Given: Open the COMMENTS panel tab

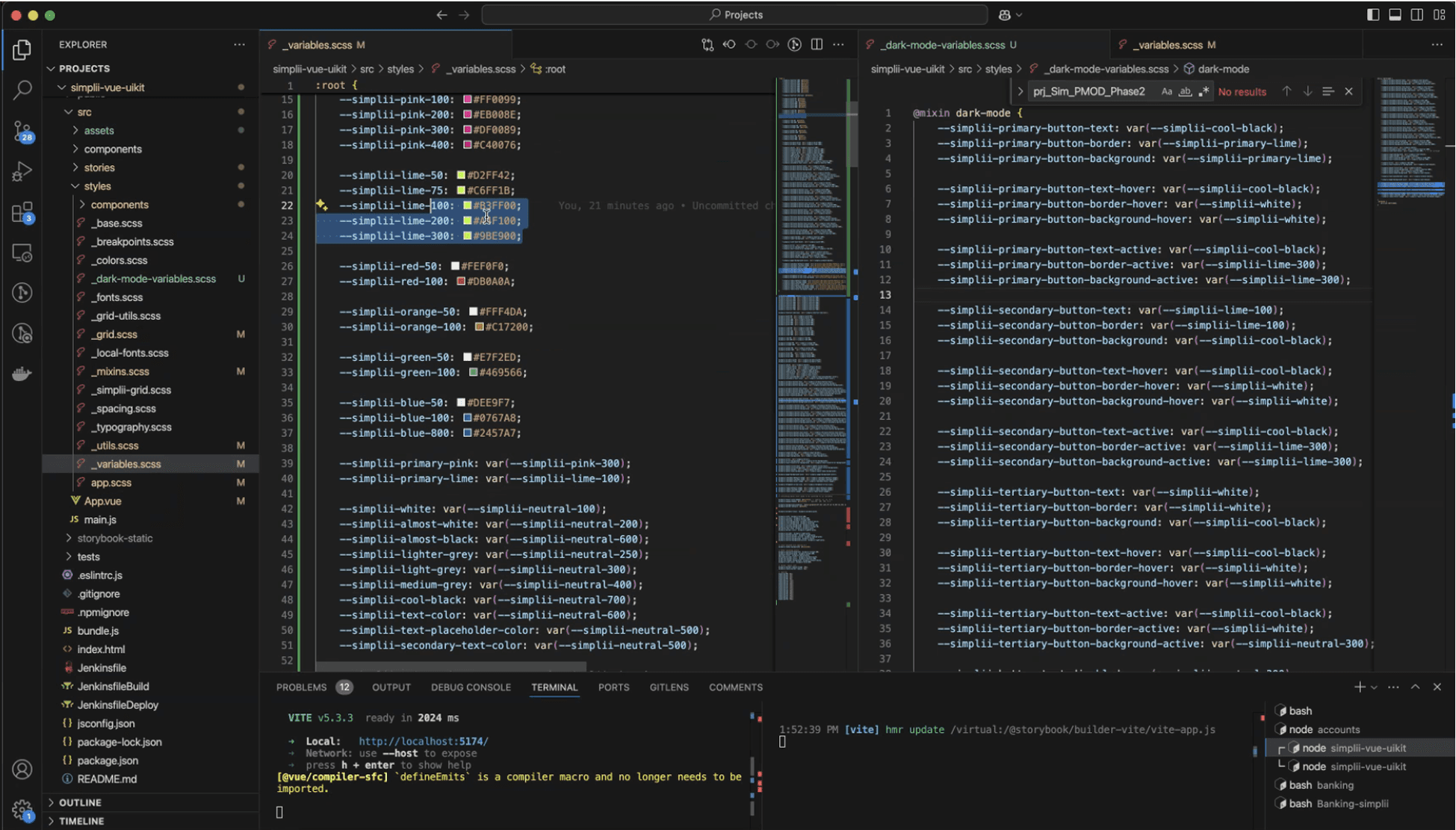Looking at the screenshot, I should coord(736,687).
